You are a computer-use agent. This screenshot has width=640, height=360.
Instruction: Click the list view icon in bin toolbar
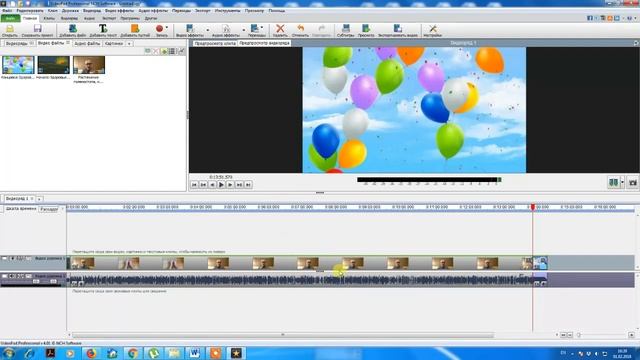(x=172, y=51)
